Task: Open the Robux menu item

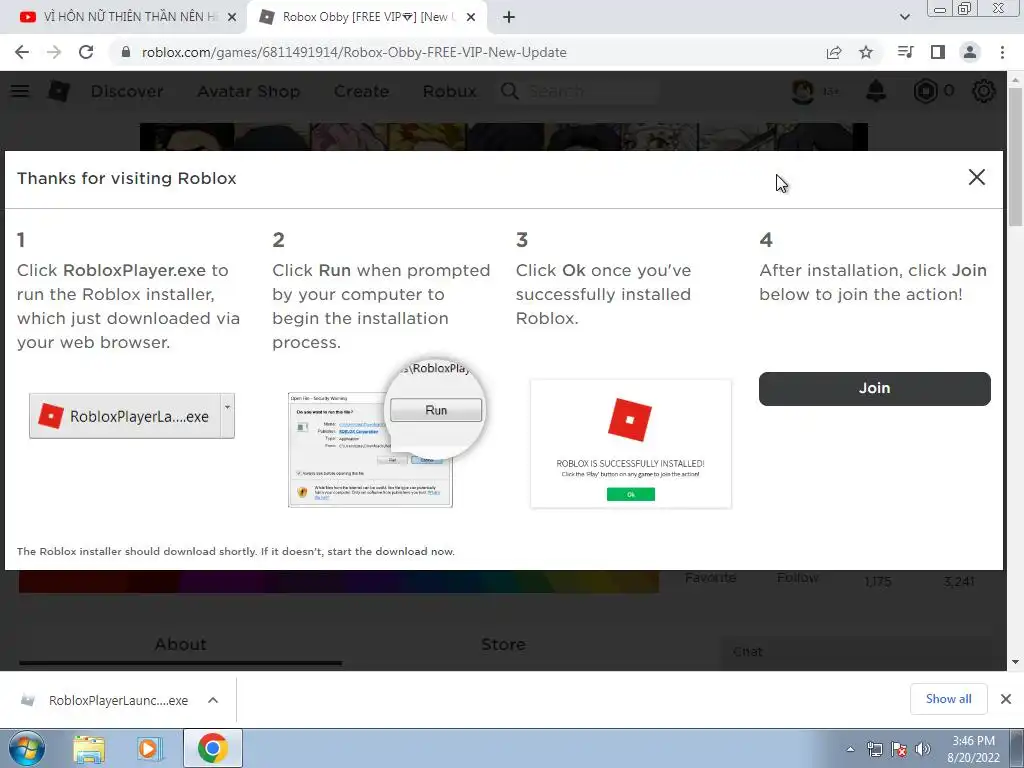Action: [449, 91]
